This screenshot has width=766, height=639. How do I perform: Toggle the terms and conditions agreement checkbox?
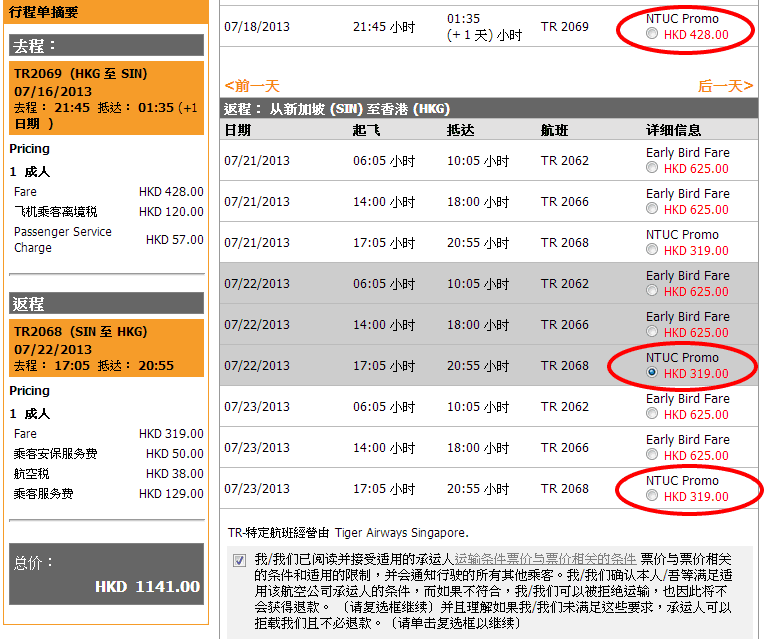coord(240,560)
